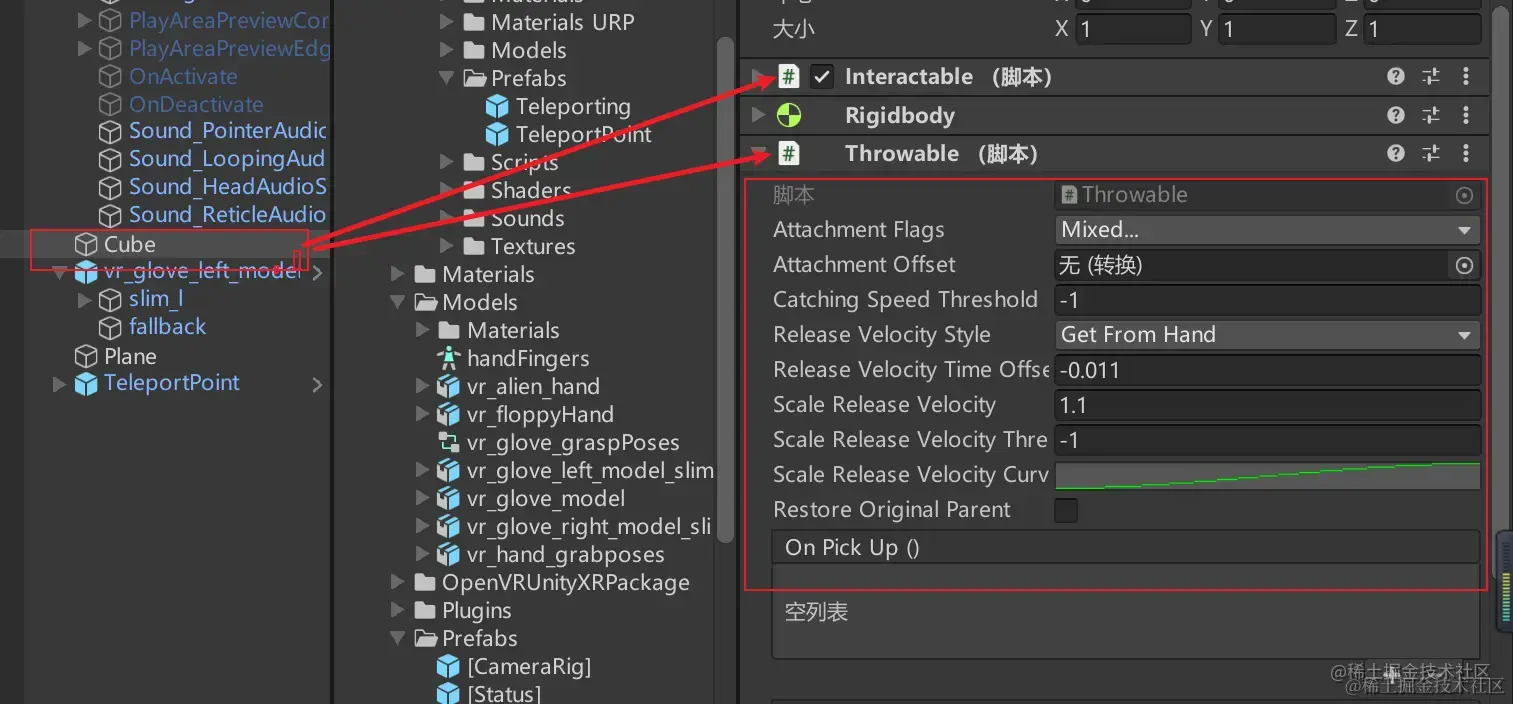Open presets for Rigidbody component
Image resolution: width=1513 pixels, height=704 pixels.
click(x=1431, y=115)
